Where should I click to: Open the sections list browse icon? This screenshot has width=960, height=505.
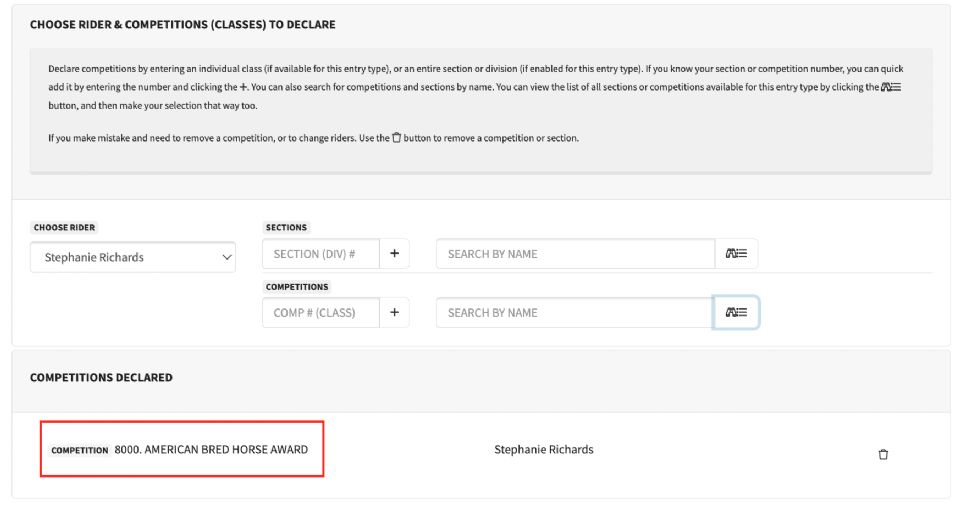tap(736, 254)
